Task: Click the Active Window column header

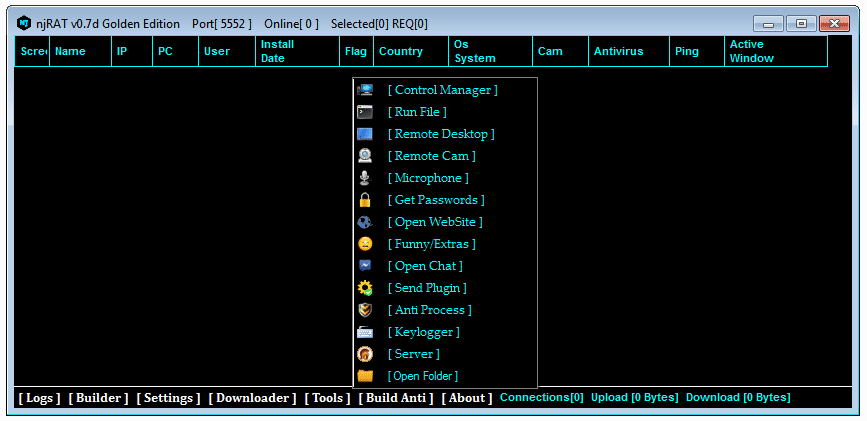Action: click(x=776, y=51)
